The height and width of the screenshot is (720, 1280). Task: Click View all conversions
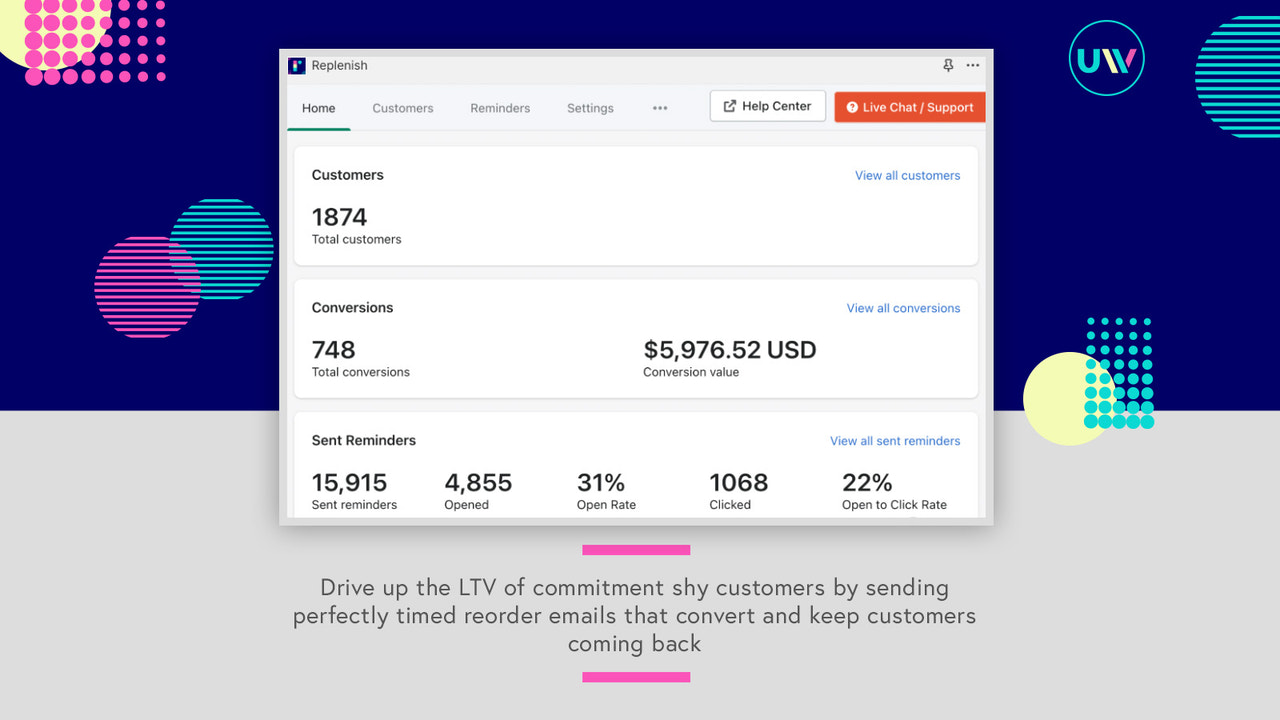point(903,308)
